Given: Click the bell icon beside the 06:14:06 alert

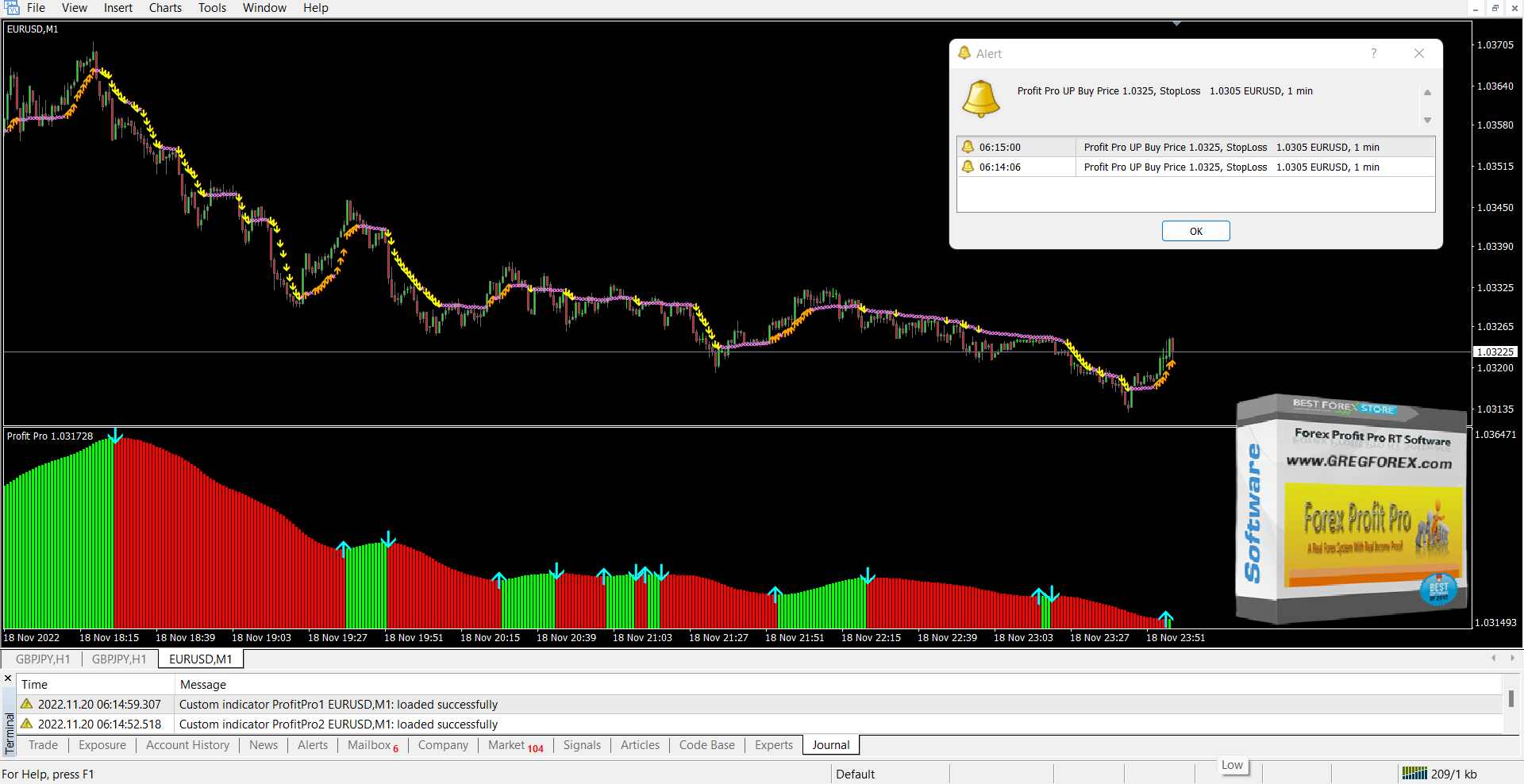Looking at the screenshot, I should coord(968,167).
